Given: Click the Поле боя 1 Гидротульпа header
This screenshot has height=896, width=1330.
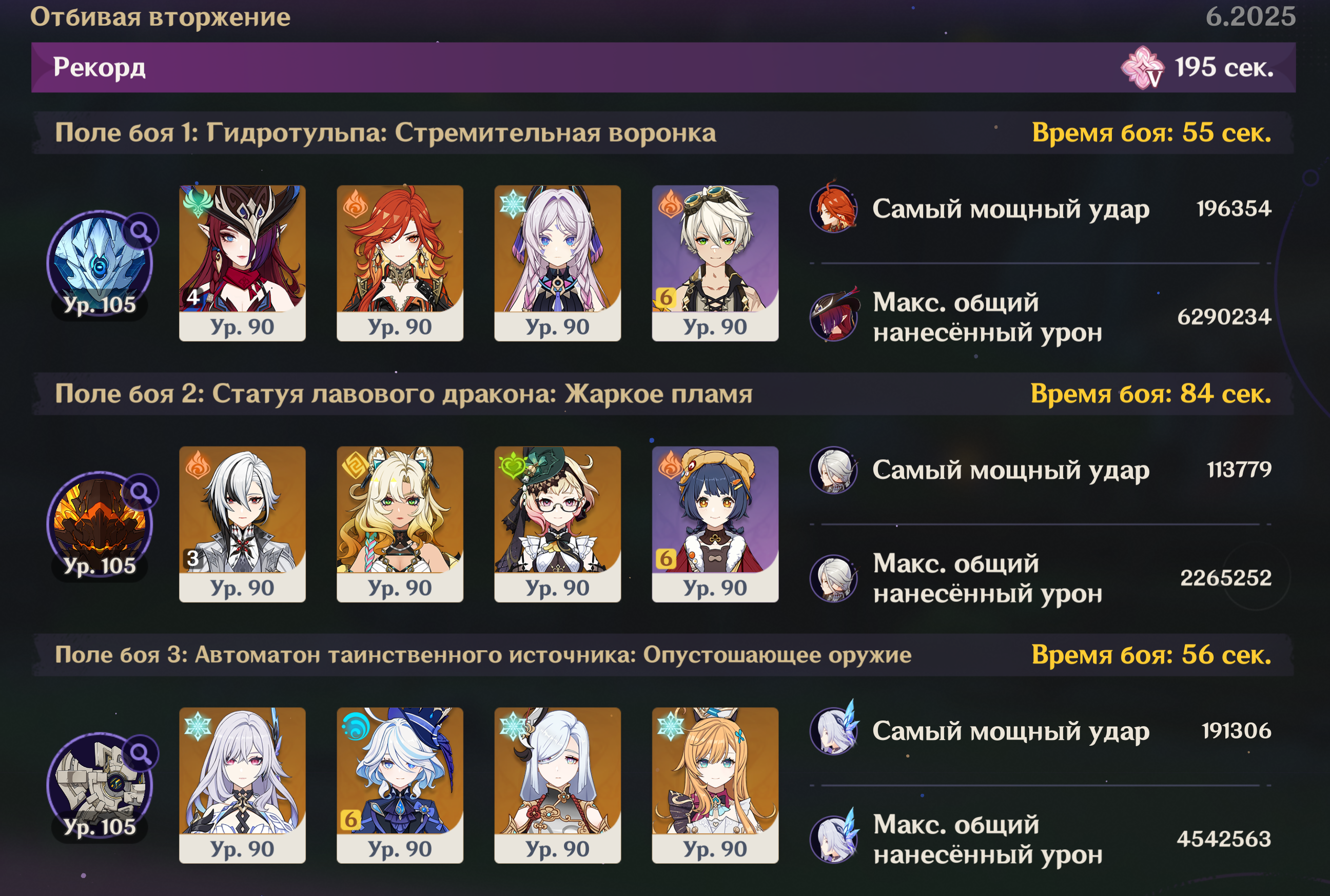Looking at the screenshot, I should (x=663, y=132).
